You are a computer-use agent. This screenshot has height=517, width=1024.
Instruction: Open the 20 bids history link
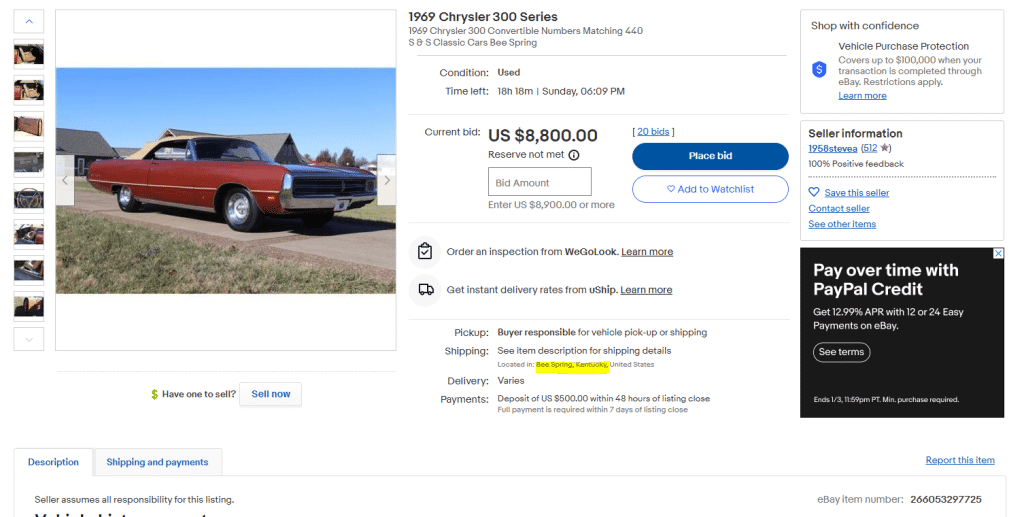coord(652,132)
